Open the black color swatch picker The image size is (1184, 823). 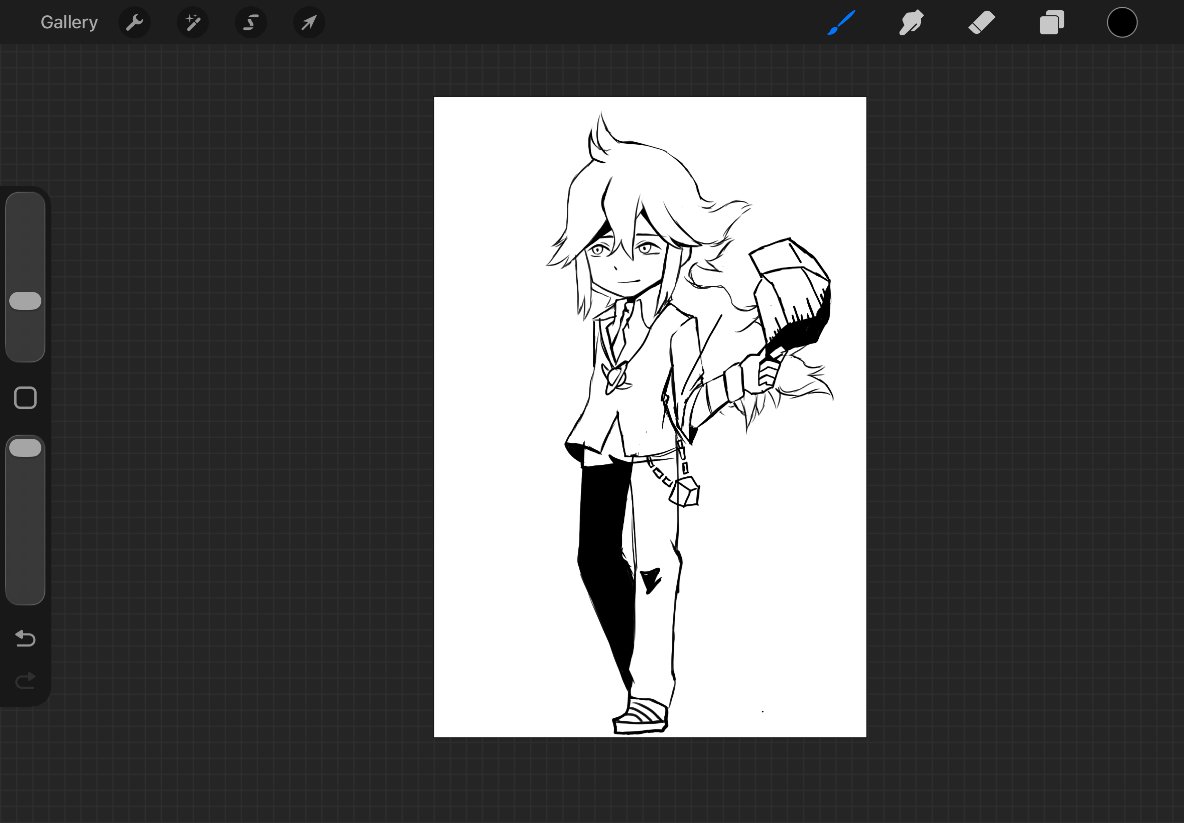[x=1122, y=23]
